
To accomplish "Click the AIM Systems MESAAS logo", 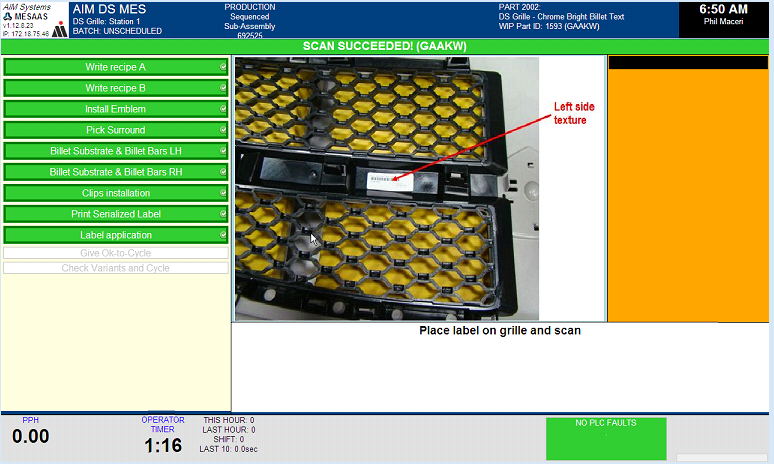I will (34, 20).
